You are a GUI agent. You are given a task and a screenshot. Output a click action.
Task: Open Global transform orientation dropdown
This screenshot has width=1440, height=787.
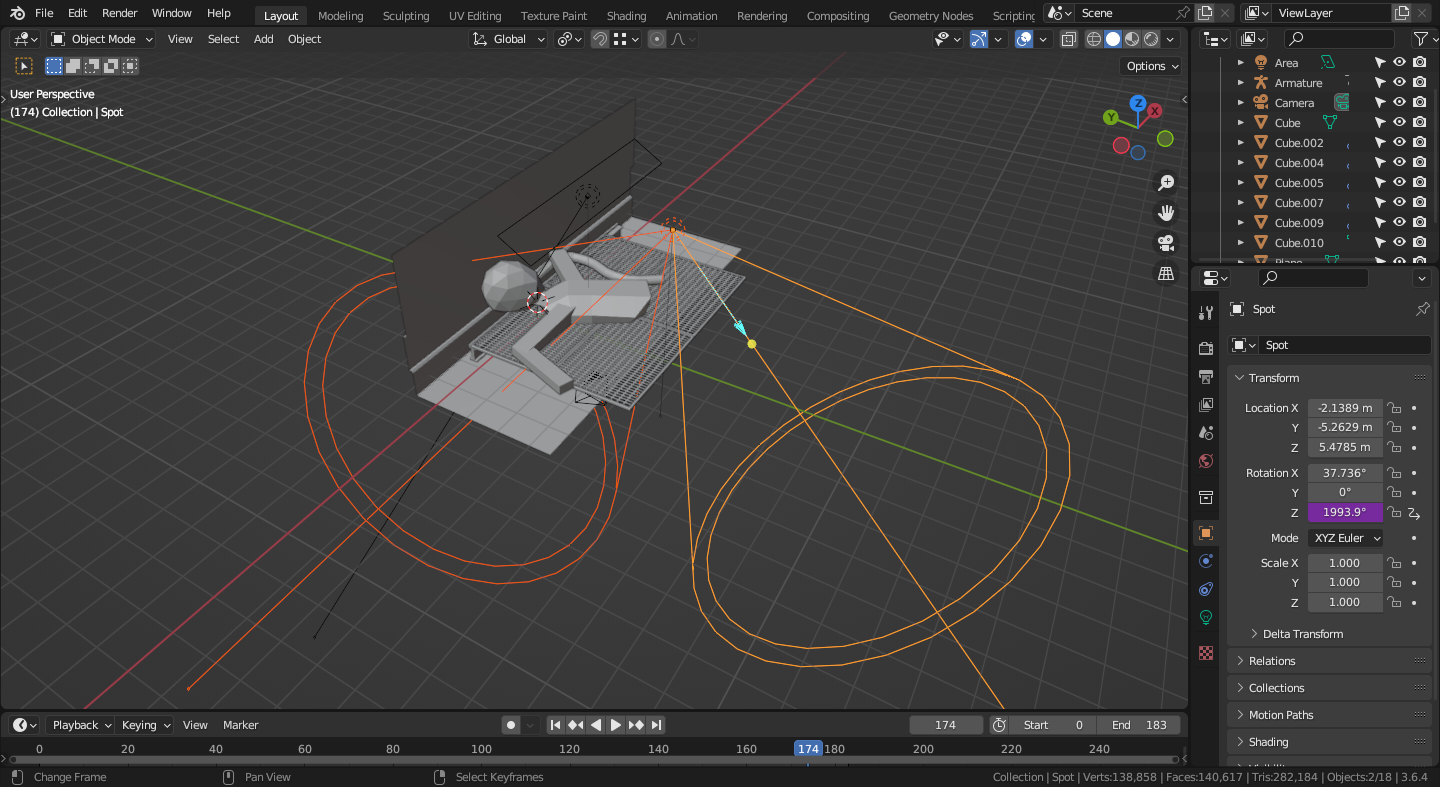click(509, 39)
